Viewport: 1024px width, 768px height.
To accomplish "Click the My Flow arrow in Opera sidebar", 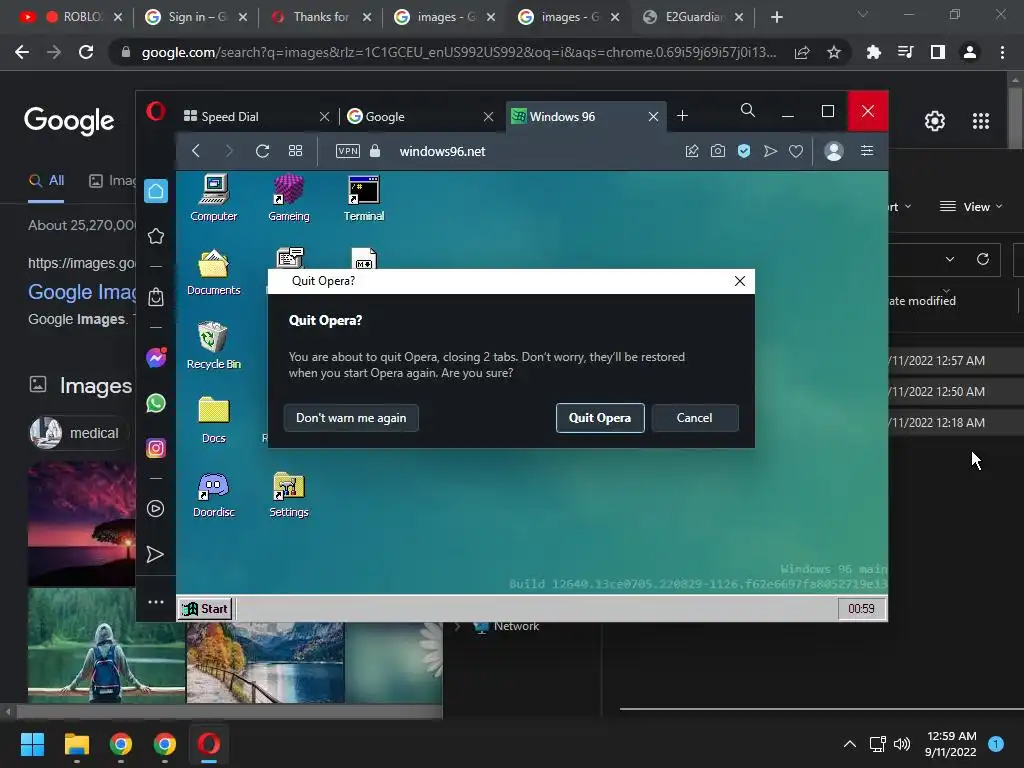I will tap(155, 554).
